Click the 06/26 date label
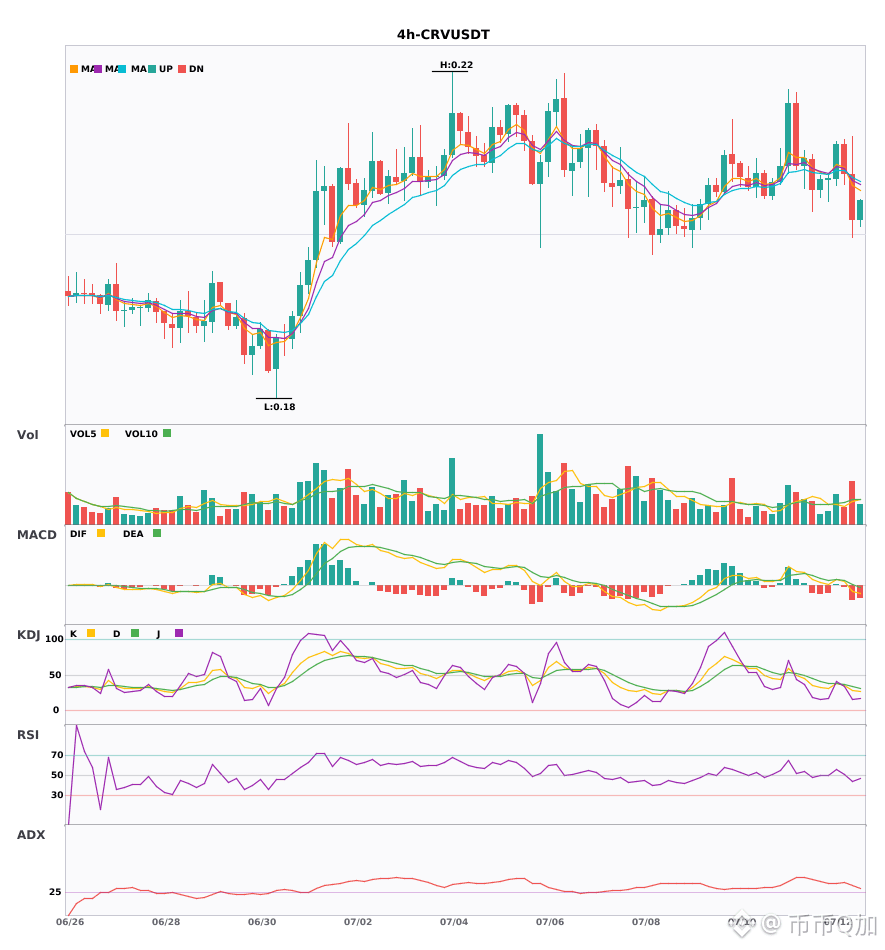The width and height of the screenshot is (885, 950). pos(70,922)
